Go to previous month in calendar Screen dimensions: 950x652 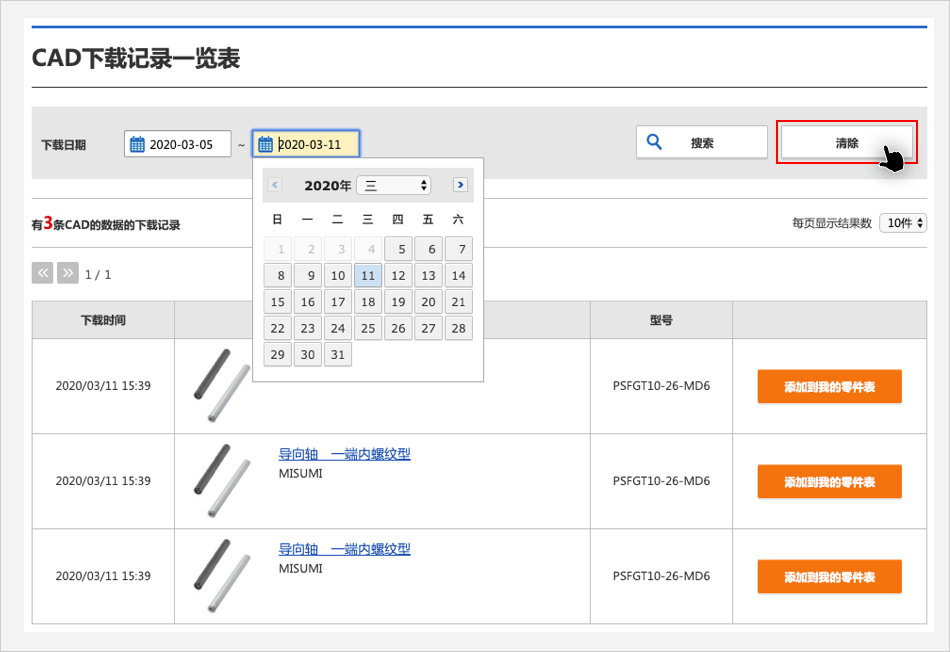(275, 185)
